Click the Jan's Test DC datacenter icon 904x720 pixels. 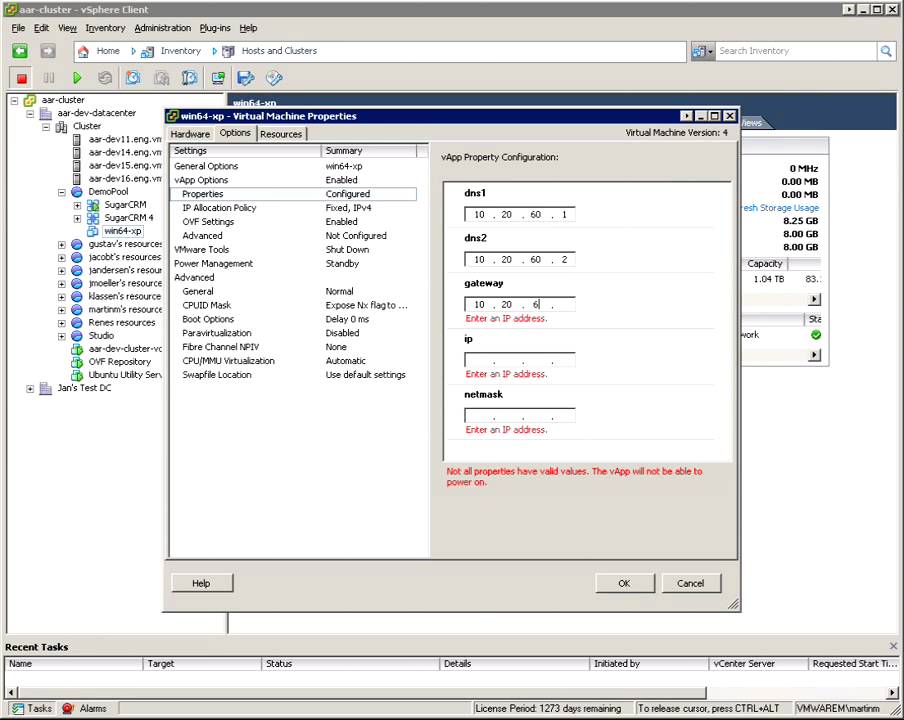[x=46, y=389]
